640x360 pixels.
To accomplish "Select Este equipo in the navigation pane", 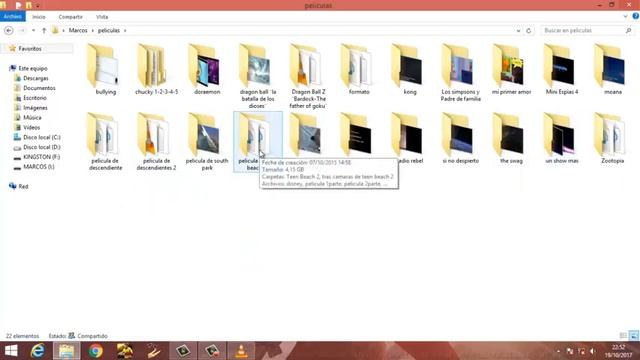I will 33,68.
